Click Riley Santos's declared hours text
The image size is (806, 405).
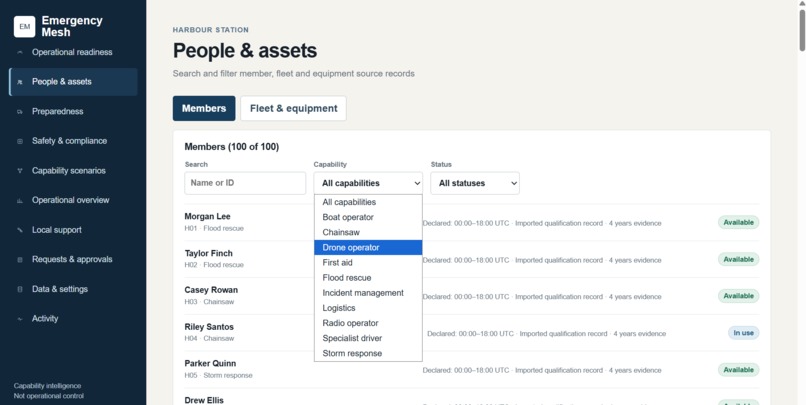point(546,334)
